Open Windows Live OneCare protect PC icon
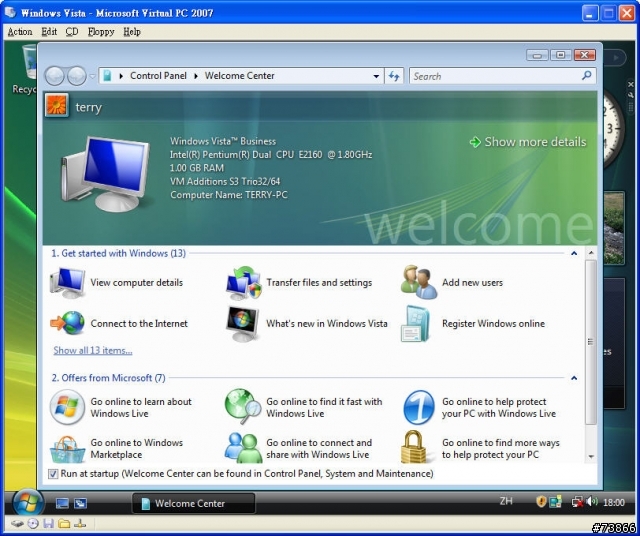The width and height of the screenshot is (640, 536). click(x=419, y=407)
